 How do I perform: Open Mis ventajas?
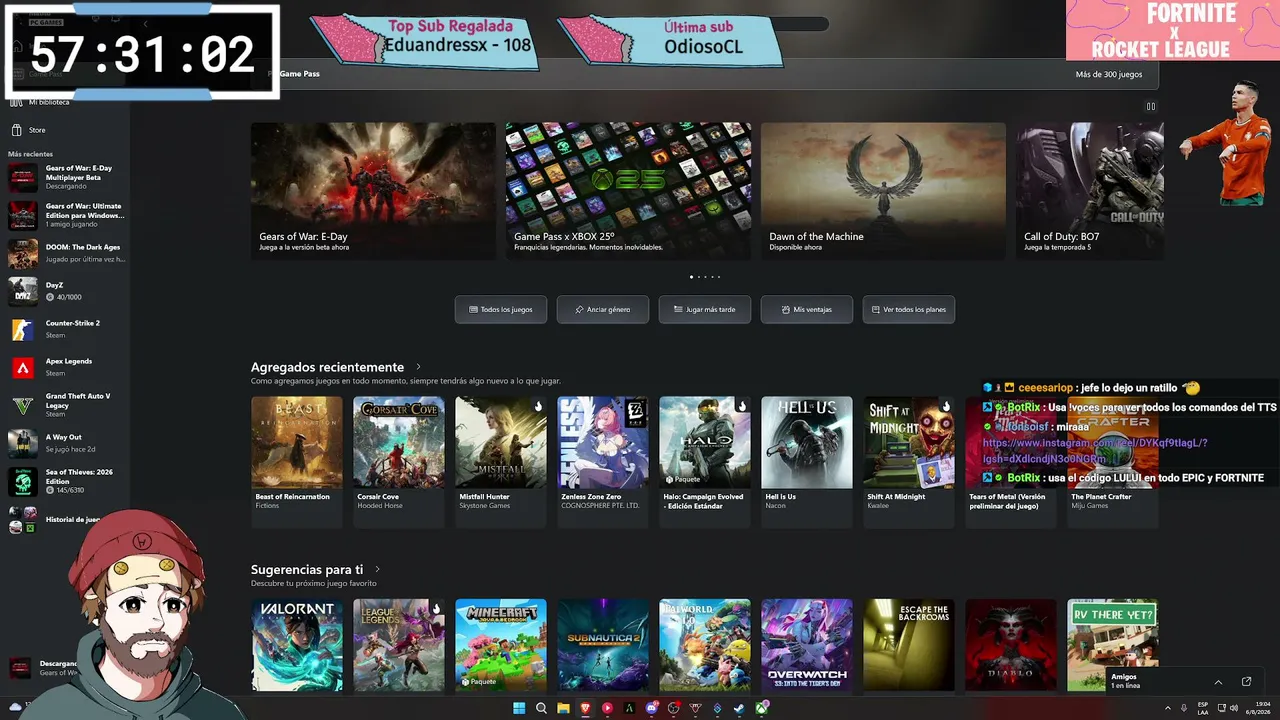pyautogui.click(x=807, y=310)
